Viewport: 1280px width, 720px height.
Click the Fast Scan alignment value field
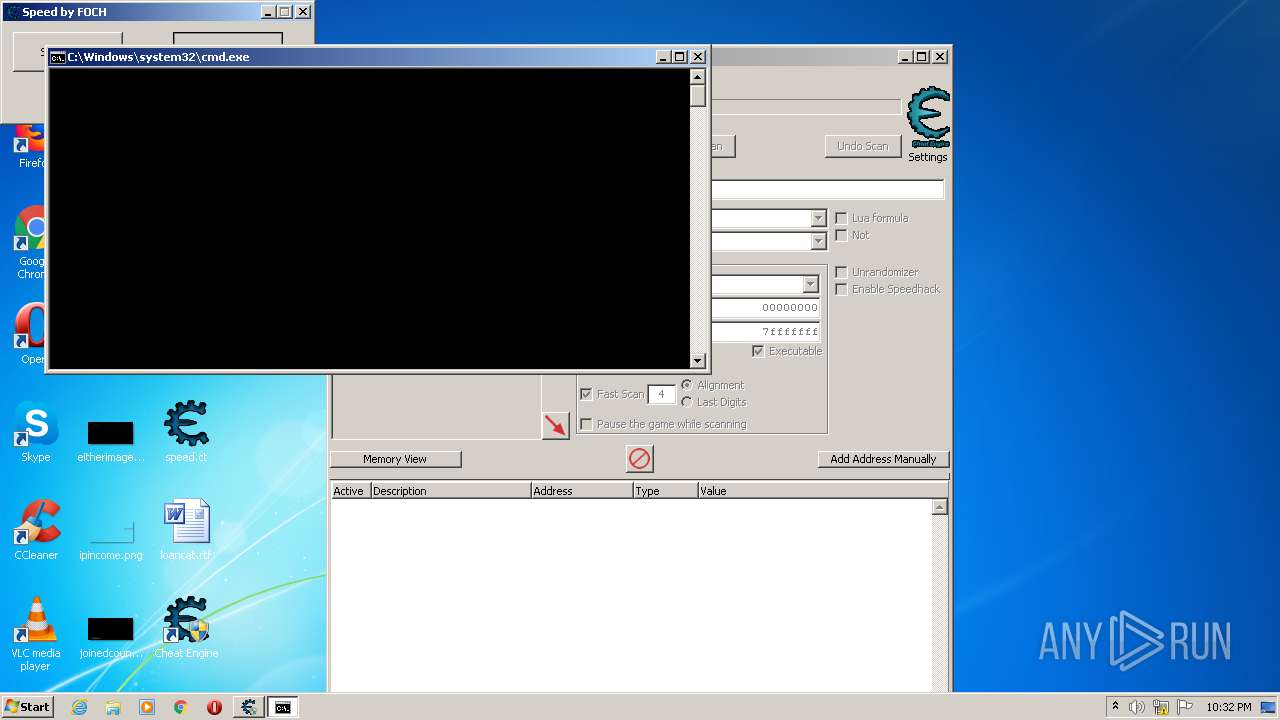[x=661, y=394]
